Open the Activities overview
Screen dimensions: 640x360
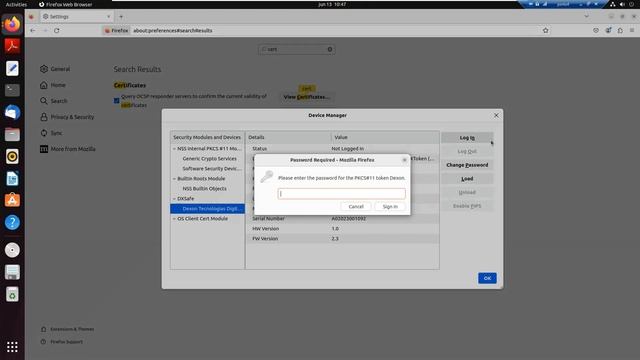pyautogui.click(x=16, y=4)
